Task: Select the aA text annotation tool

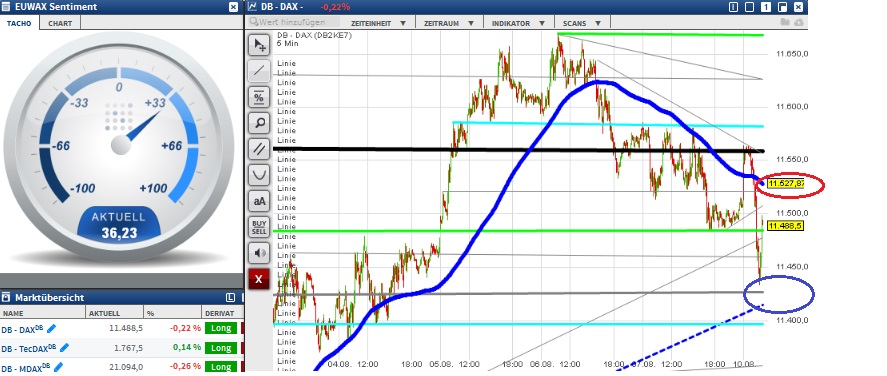Action: tap(260, 201)
